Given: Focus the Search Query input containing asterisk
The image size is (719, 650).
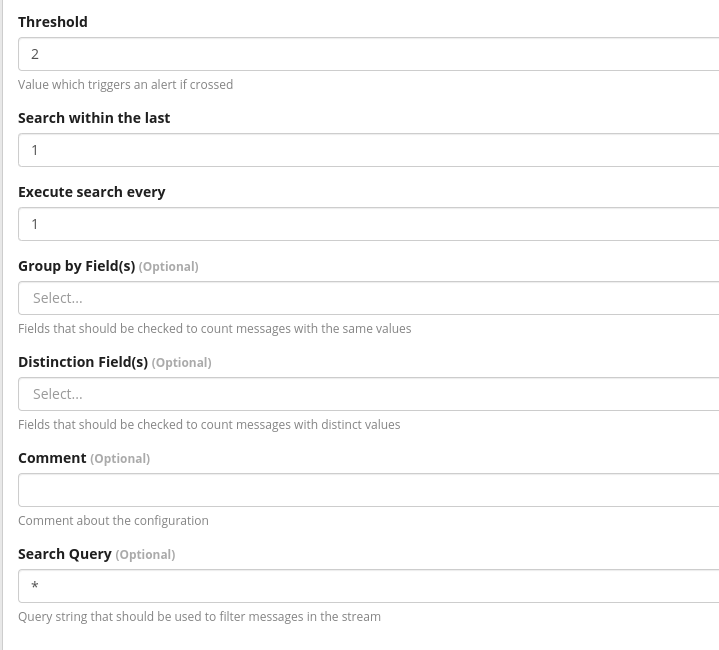Looking at the screenshot, I should (368, 586).
